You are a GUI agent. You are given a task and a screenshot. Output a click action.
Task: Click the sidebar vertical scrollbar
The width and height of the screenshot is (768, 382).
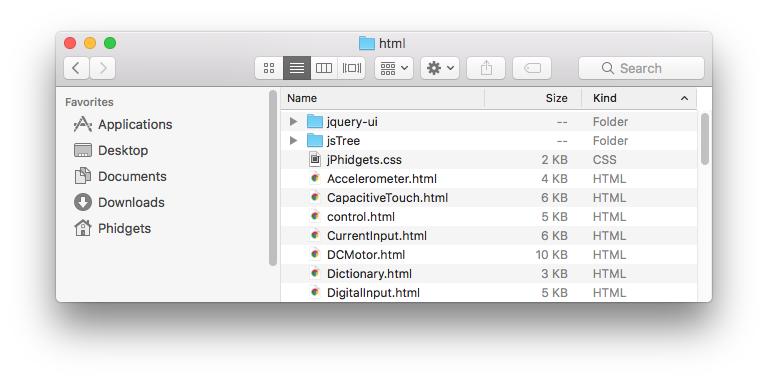click(x=273, y=178)
